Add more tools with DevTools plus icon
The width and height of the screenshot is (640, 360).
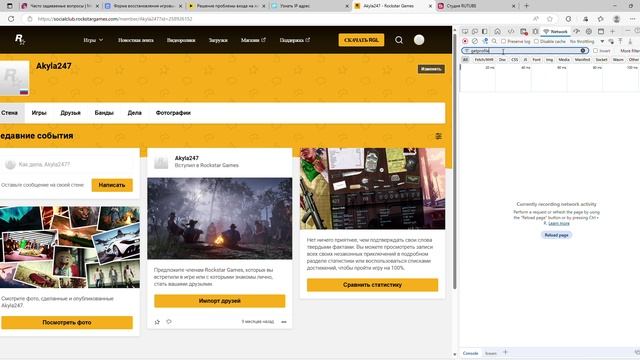[612, 31]
